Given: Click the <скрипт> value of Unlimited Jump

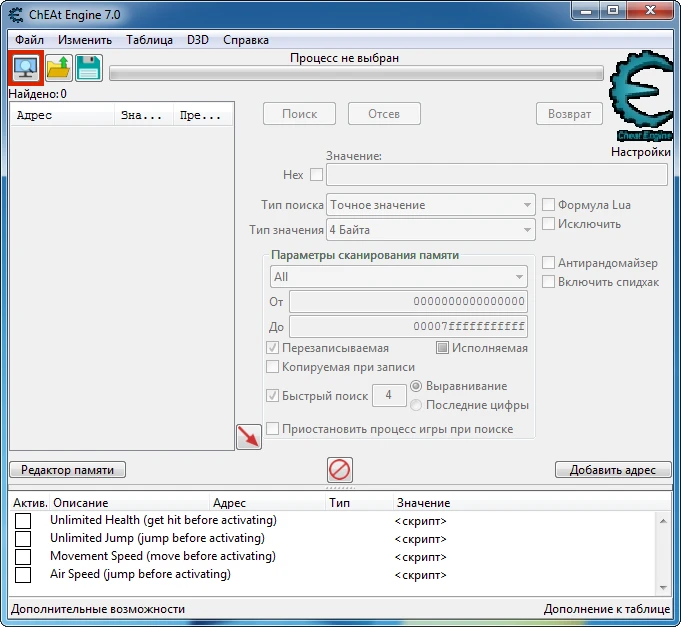Looking at the screenshot, I should (420, 539).
